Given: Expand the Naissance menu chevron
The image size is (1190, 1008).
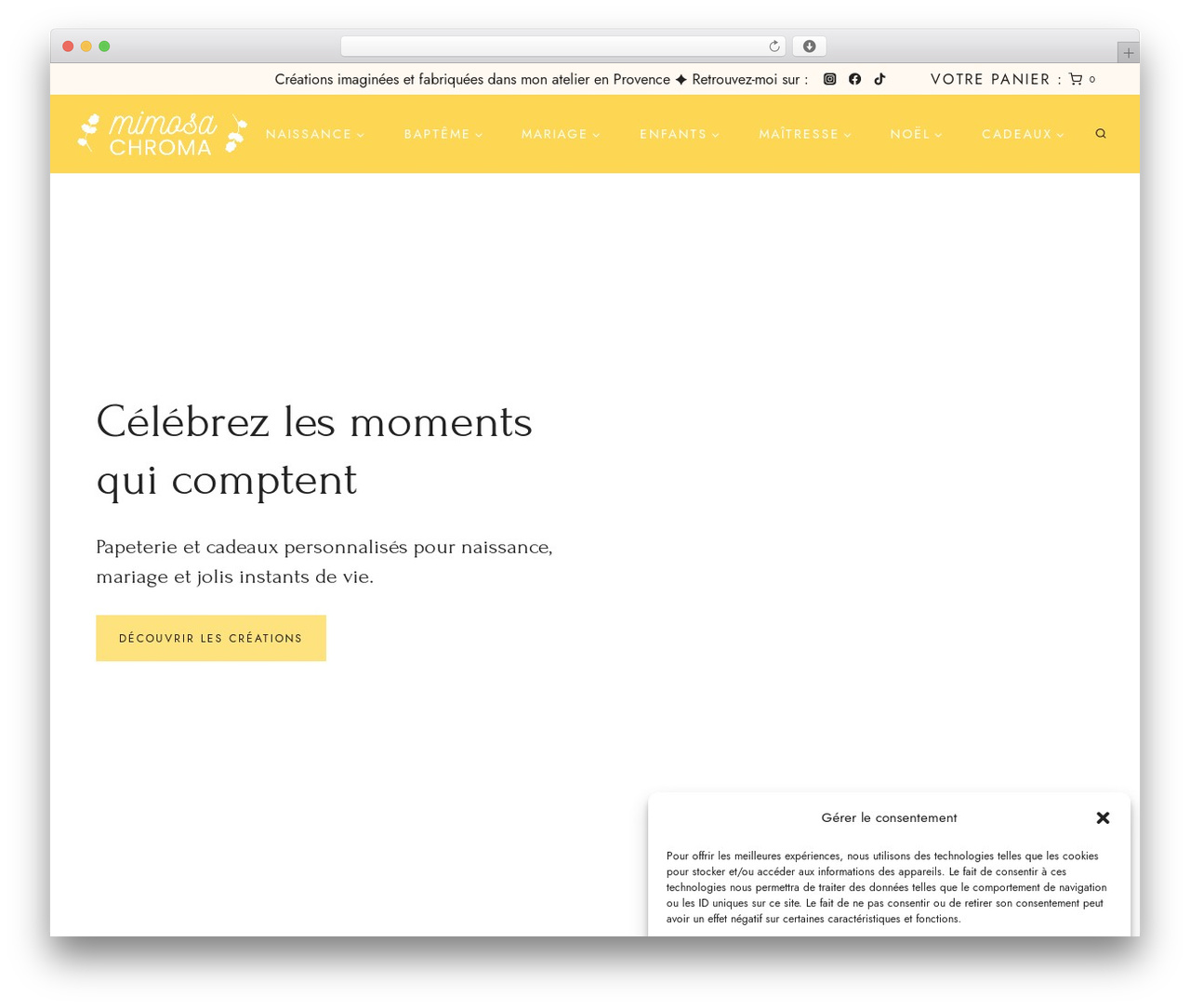Looking at the screenshot, I should [361, 135].
